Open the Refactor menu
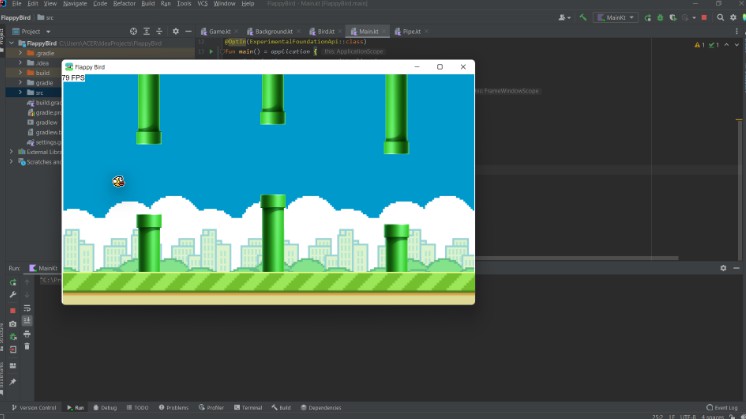The height and width of the screenshot is (419, 746). tap(124, 3)
